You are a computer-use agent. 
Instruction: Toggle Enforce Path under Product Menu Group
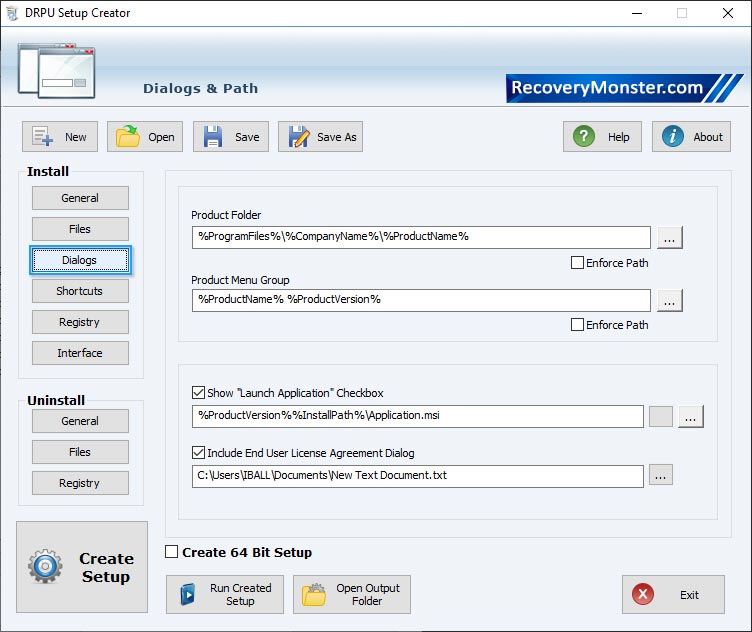pos(577,325)
